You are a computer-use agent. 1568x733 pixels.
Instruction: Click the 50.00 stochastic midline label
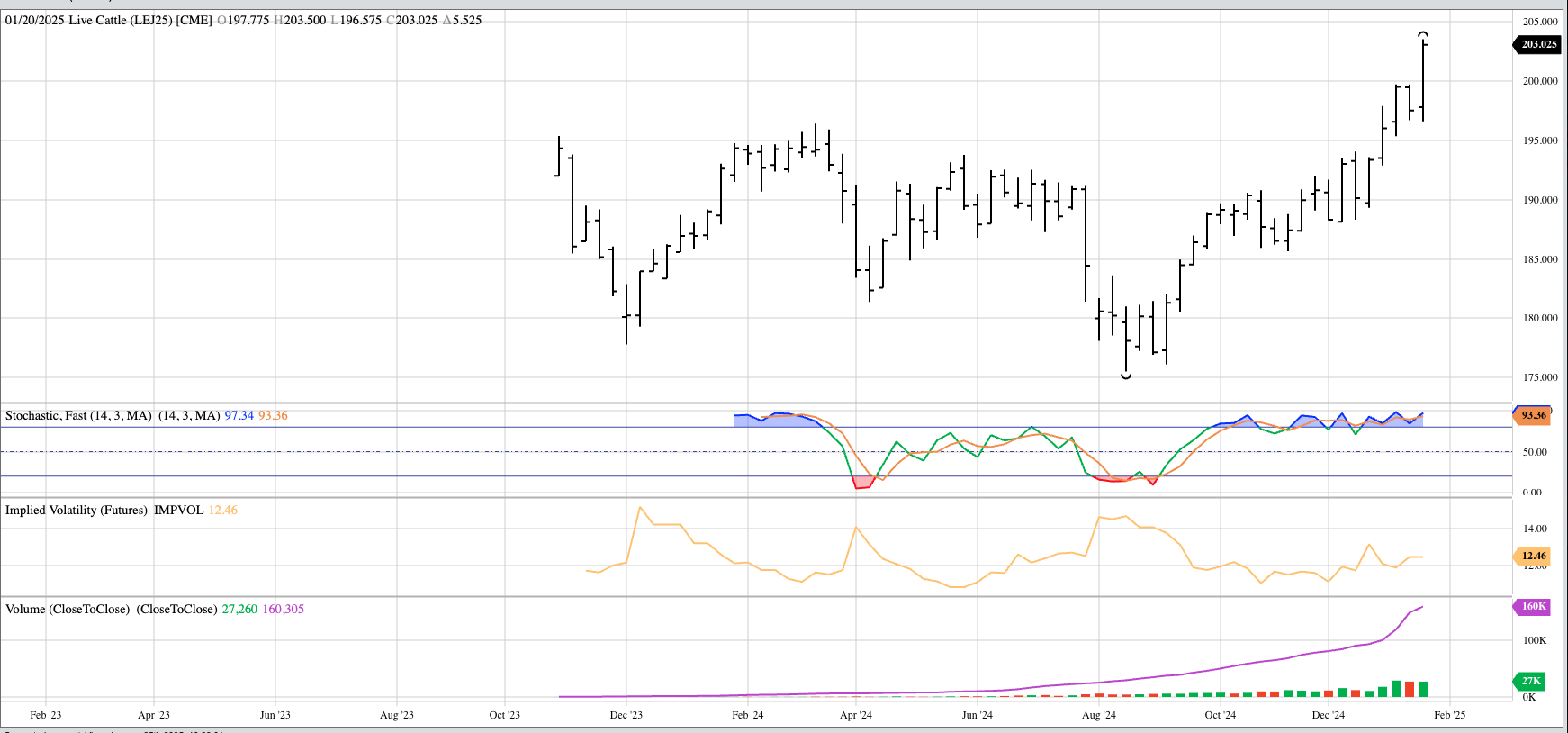(x=1534, y=452)
